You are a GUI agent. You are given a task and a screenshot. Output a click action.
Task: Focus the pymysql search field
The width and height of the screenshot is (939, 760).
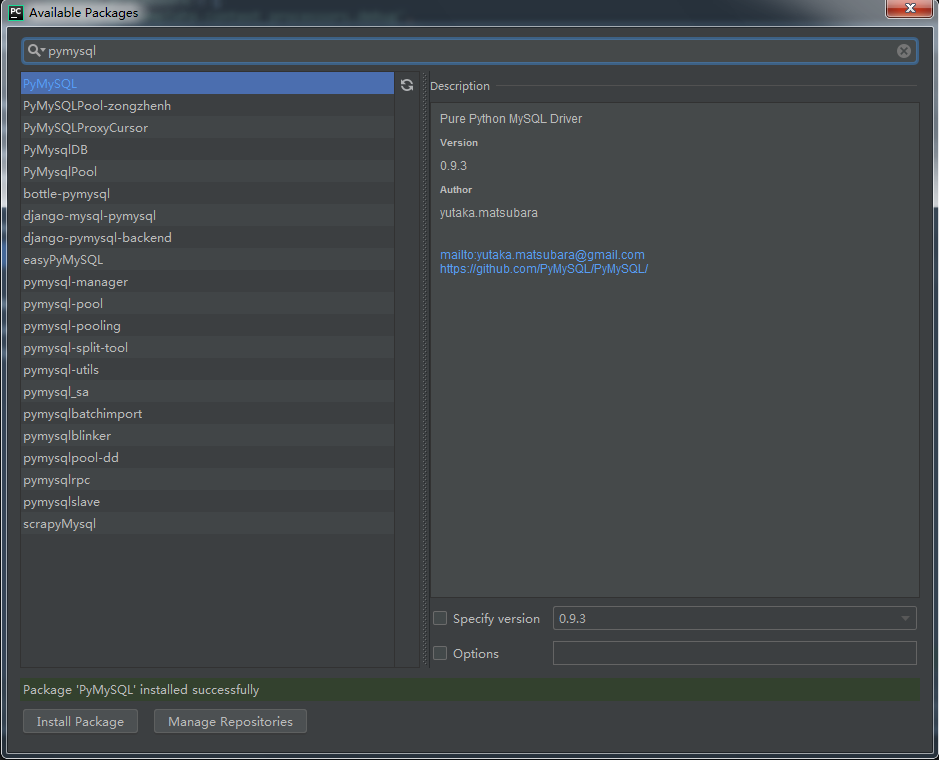(x=470, y=51)
